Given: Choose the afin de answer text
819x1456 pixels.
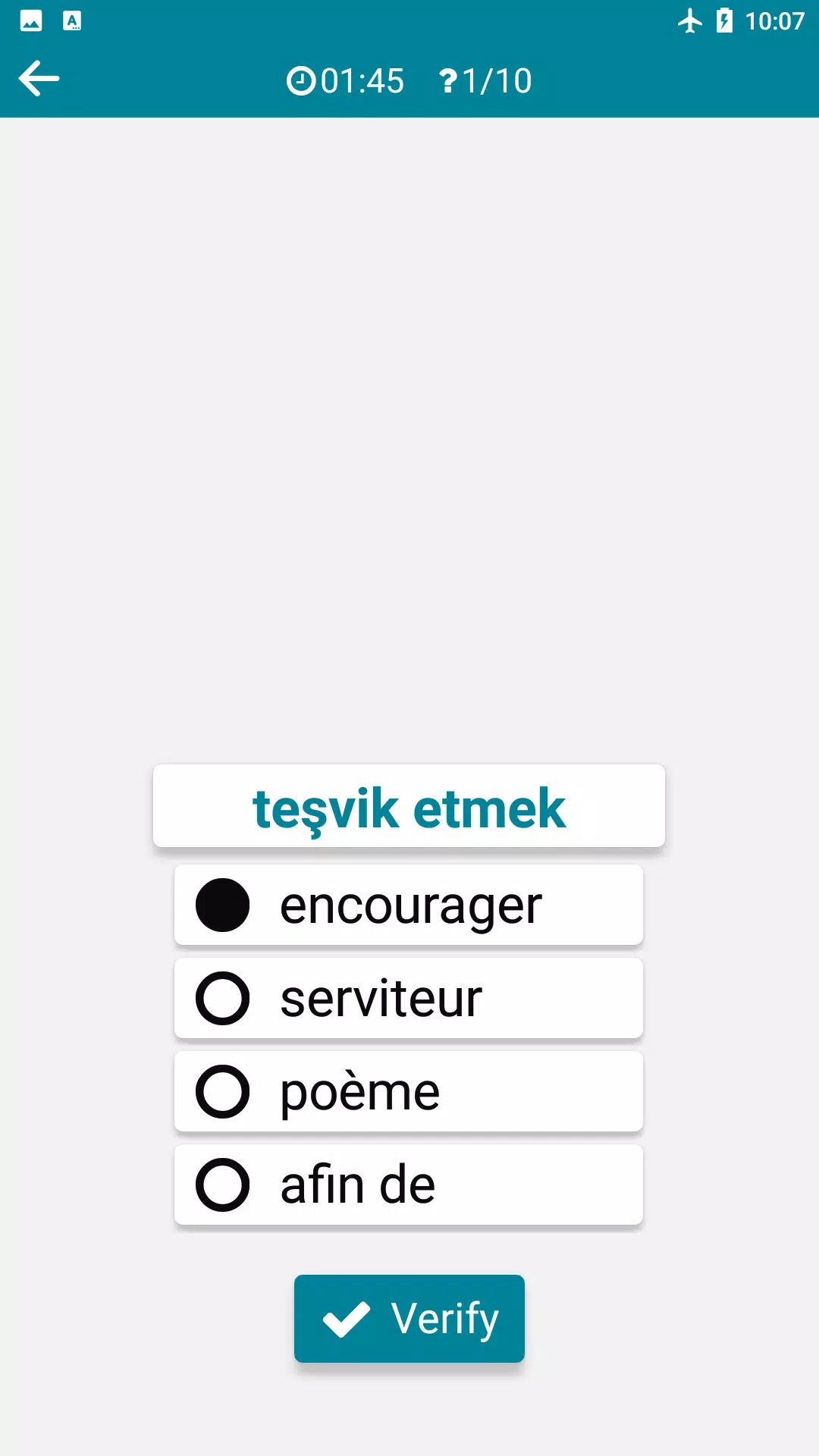Looking at the screenshot, I should 357,1185.
